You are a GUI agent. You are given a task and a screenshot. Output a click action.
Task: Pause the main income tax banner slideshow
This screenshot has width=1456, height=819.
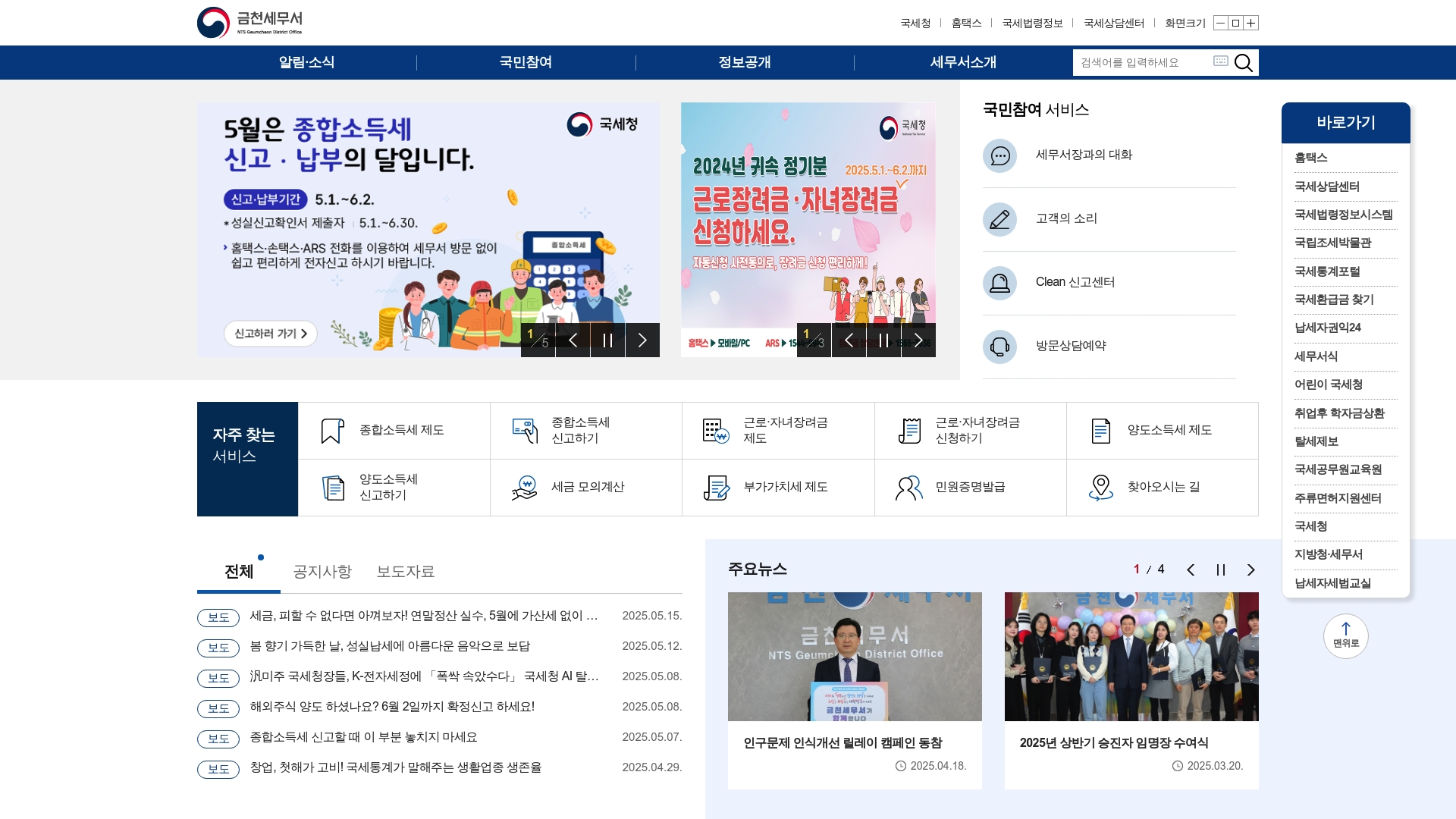coord(607,340)
